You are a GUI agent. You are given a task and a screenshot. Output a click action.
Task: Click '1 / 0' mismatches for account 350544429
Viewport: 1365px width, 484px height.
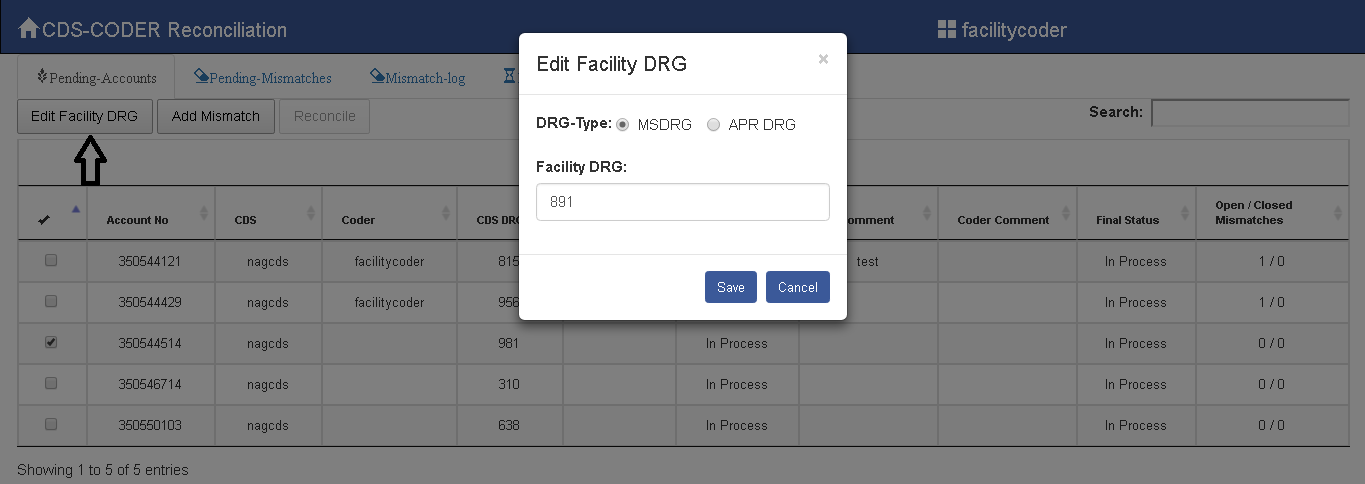(x=1271, y=302)
